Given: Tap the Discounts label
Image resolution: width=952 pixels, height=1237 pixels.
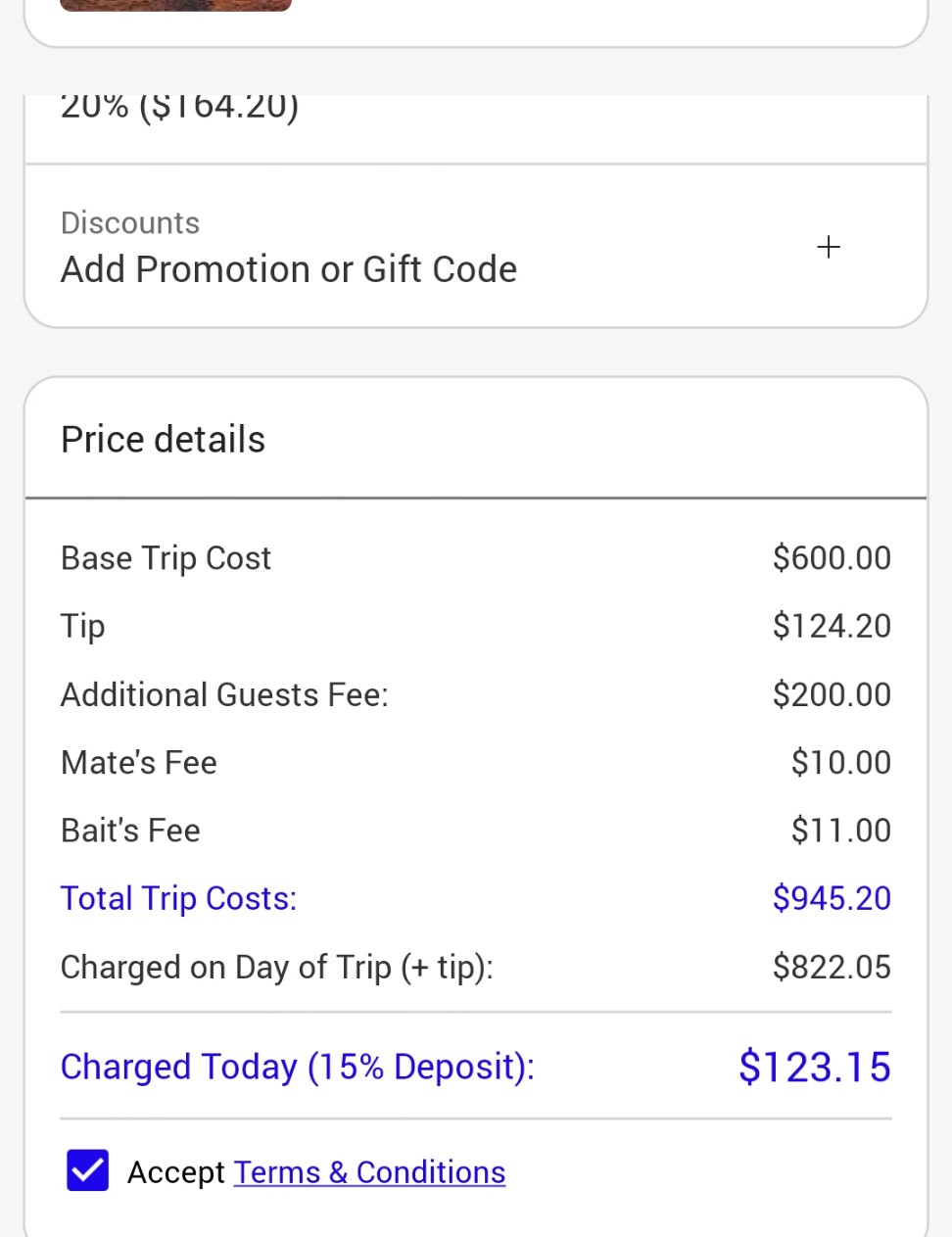Looking at the screenshot, I should coord(130,223).
